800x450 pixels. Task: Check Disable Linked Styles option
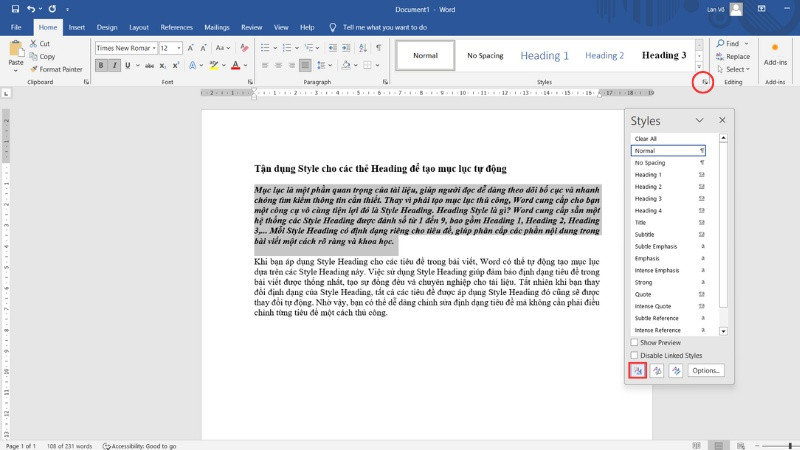[x=635, y=355]
